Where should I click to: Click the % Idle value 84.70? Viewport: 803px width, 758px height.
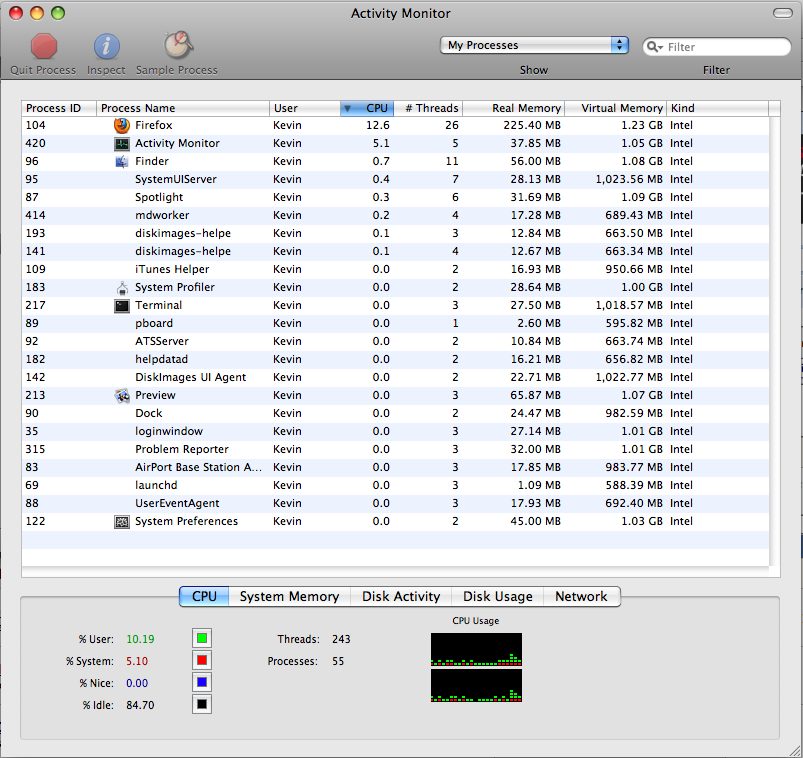140,705
